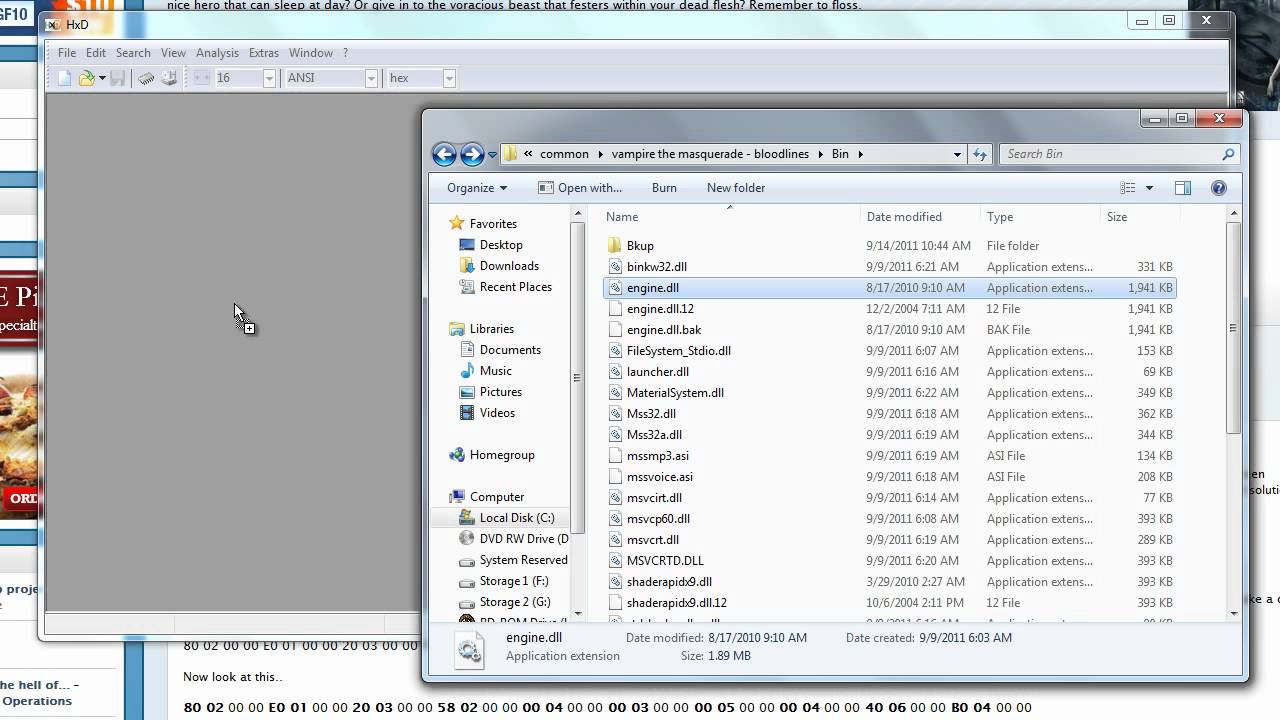Click the disabled Save icon in HxD
The width and height of the screenshot is (1280, 720).
pos(118,78)
